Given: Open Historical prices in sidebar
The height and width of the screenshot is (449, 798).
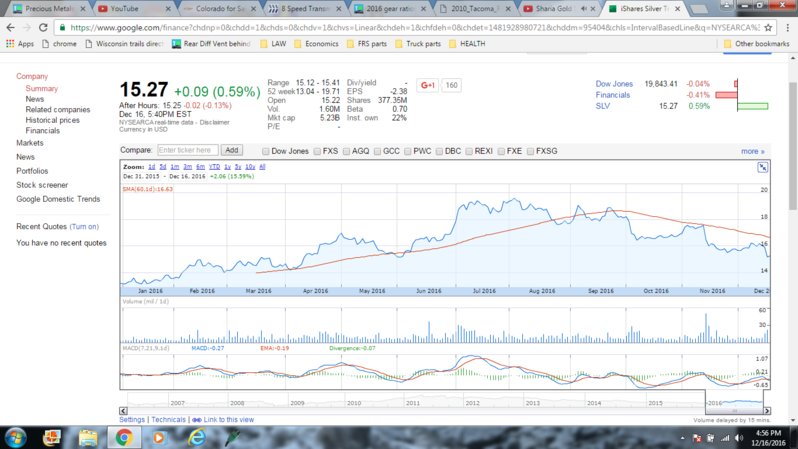Looking at the screenshot, I should pos(52,120).
